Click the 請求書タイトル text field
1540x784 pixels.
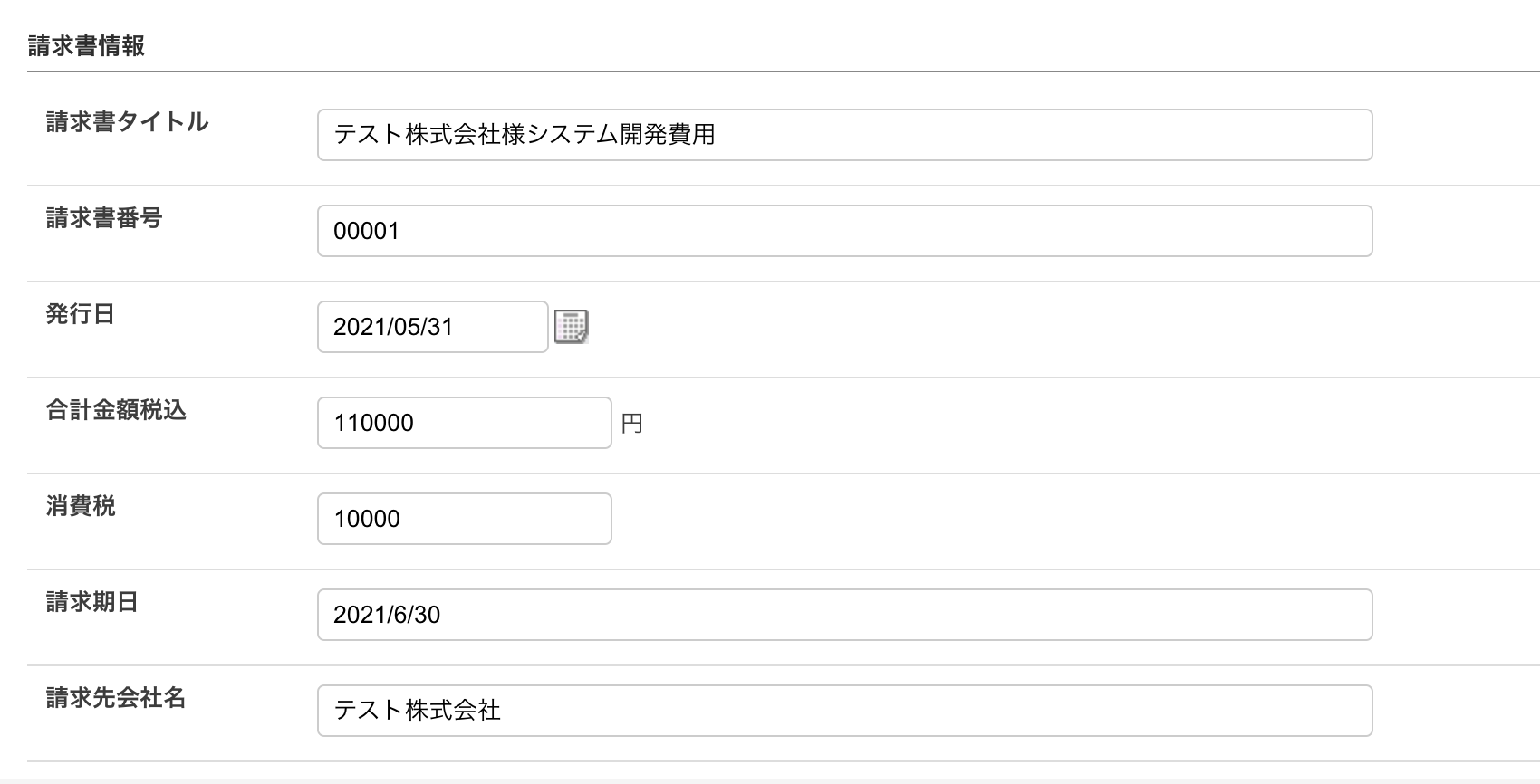point(844,135)
